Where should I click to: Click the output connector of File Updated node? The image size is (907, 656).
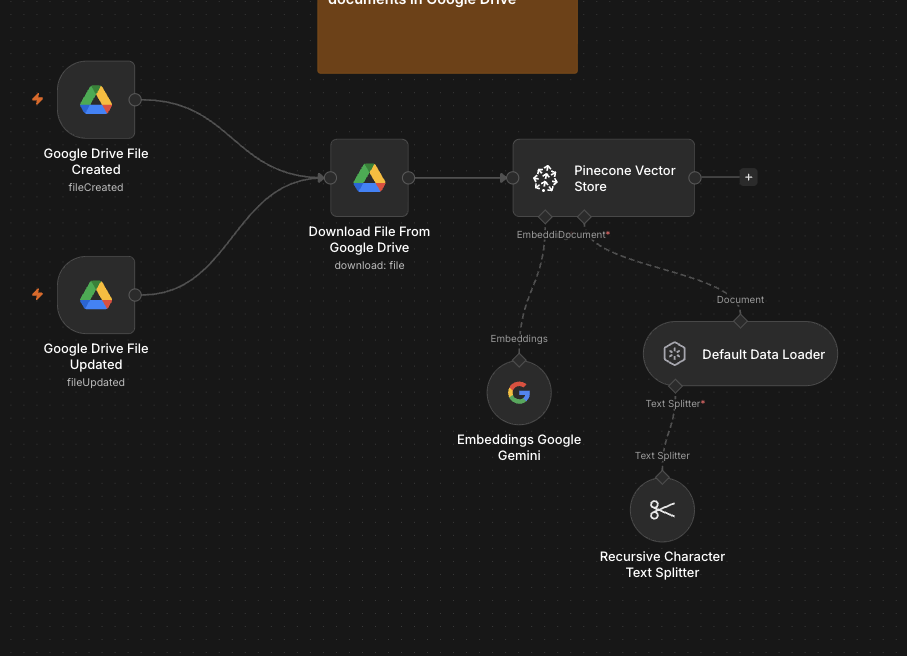[x=135, y=295]
